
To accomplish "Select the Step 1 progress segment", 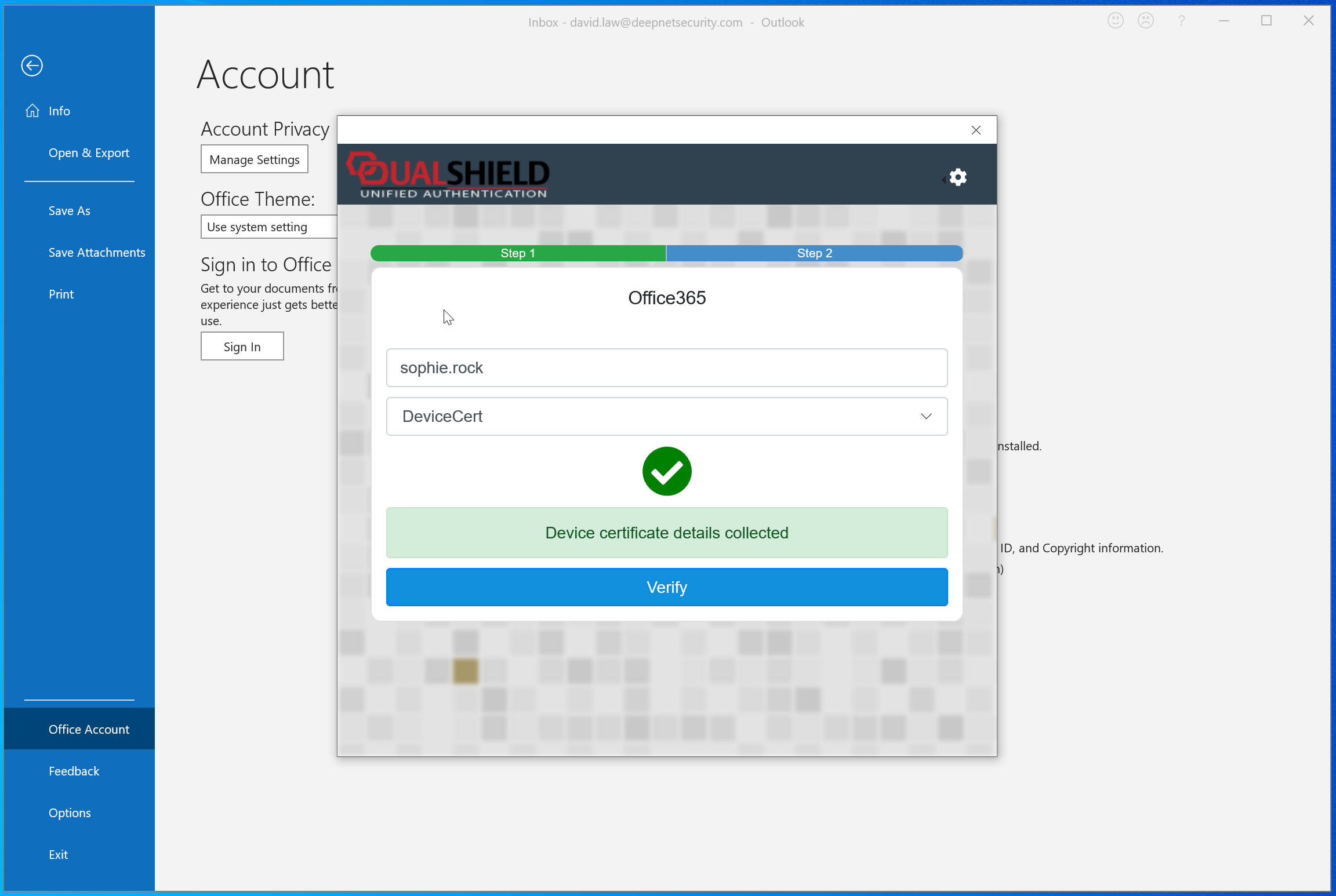I will pyautogui.click(x=518, y=253).
